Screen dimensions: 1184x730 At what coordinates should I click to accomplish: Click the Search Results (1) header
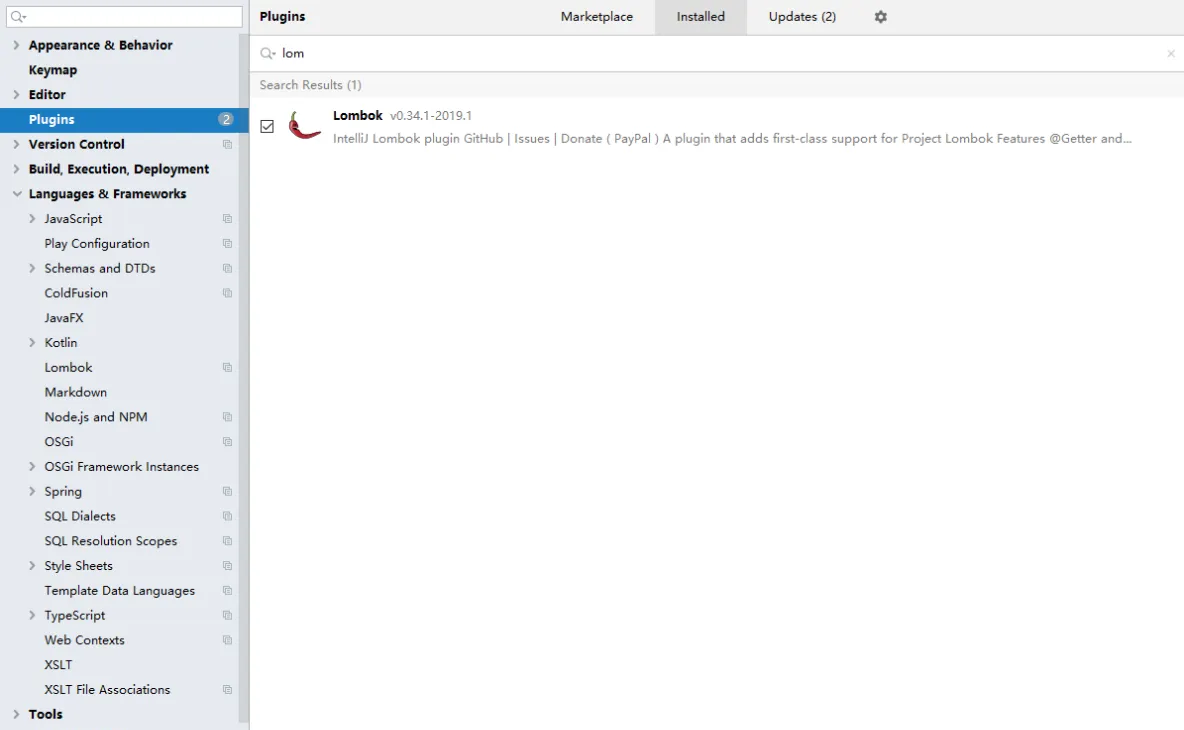click(x=310, y=85)
